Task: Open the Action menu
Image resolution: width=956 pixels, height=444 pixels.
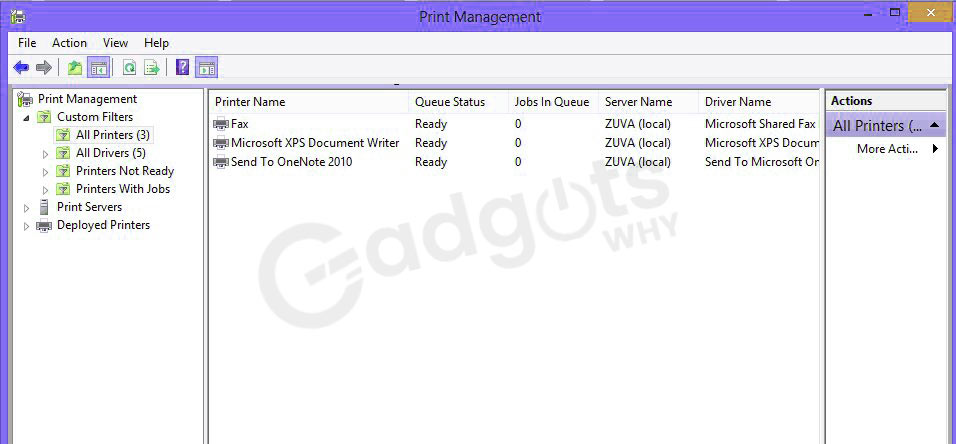Action: tap(69, 43)
